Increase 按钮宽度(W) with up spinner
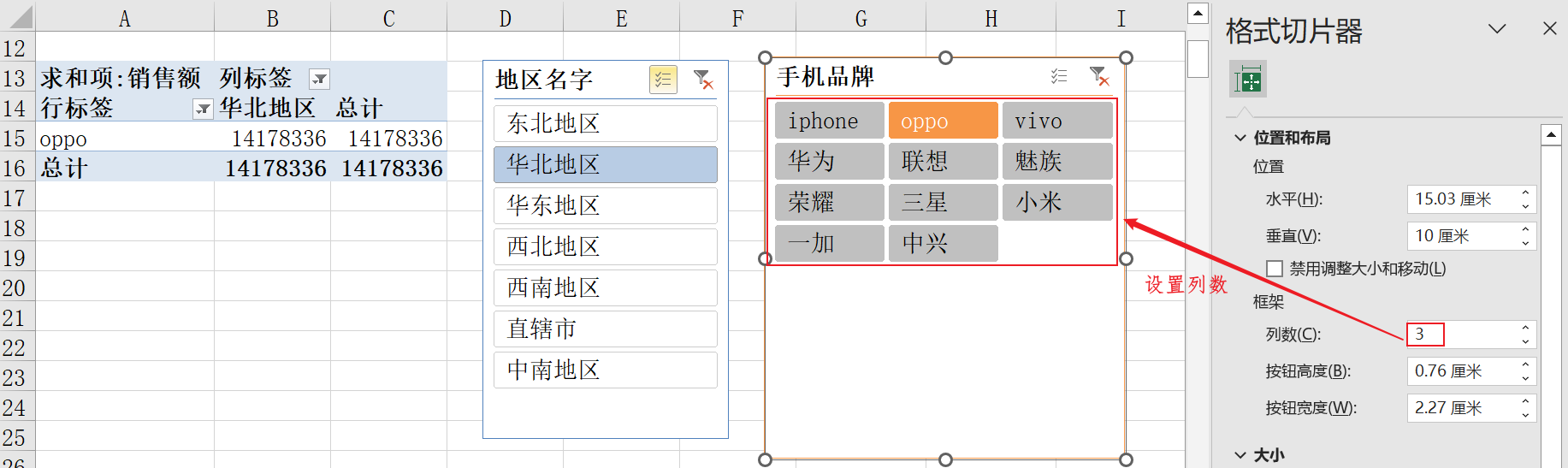The width and height of the screenshot is (1568, 468). pyautogui.click(x=1525, y=401)
